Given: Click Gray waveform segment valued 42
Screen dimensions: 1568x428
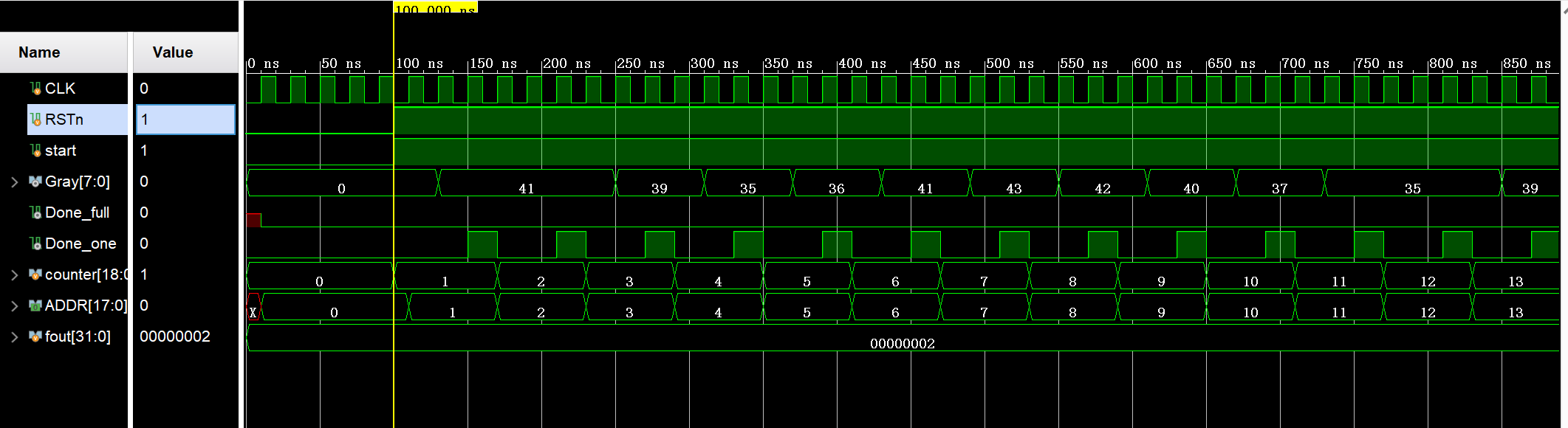Looking at the screenshot, I should (1103, 183).
